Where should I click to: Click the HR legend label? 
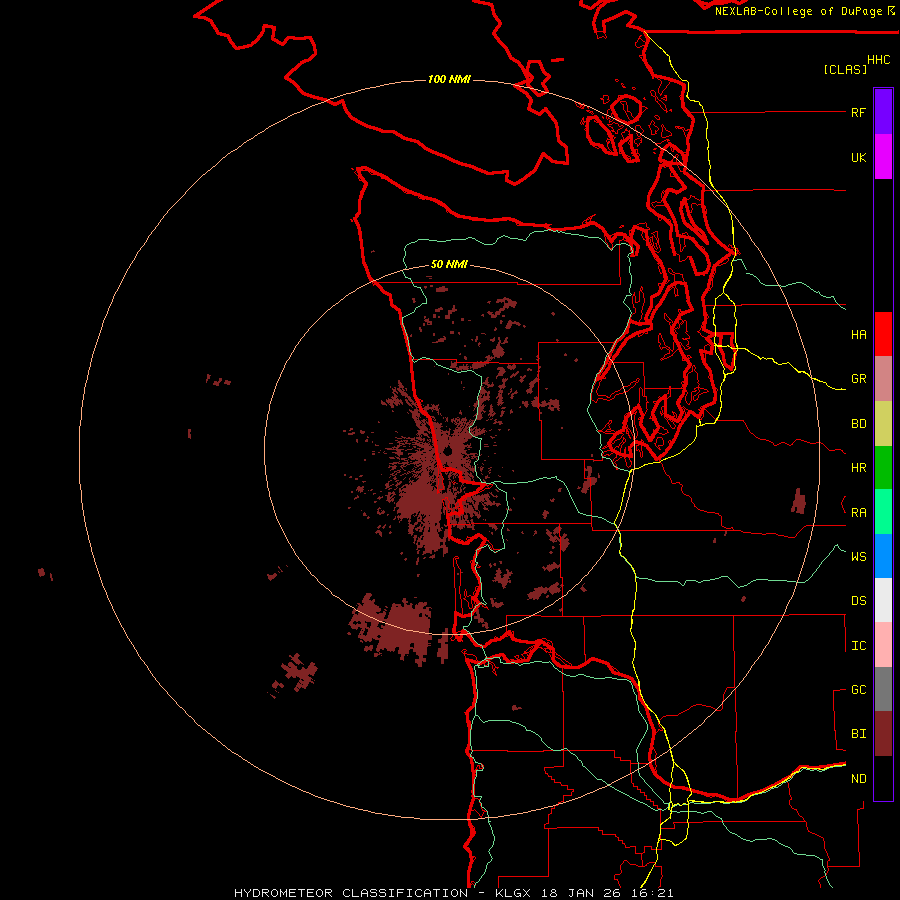[858, 468]
